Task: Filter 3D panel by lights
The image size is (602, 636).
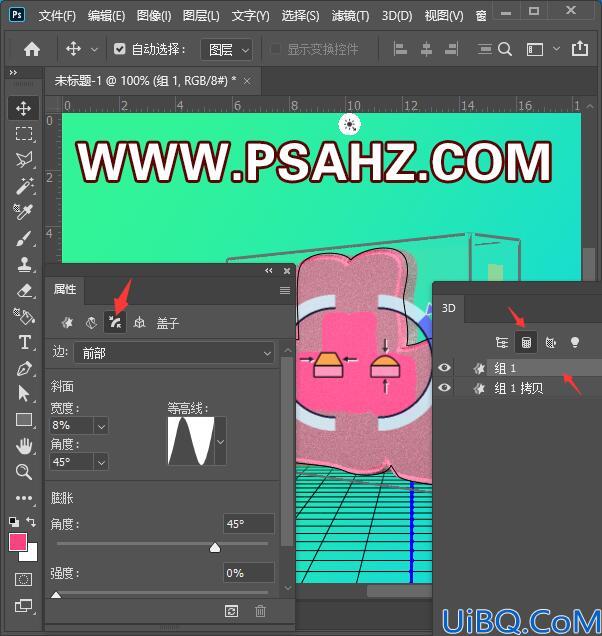Action: point(574,343)
